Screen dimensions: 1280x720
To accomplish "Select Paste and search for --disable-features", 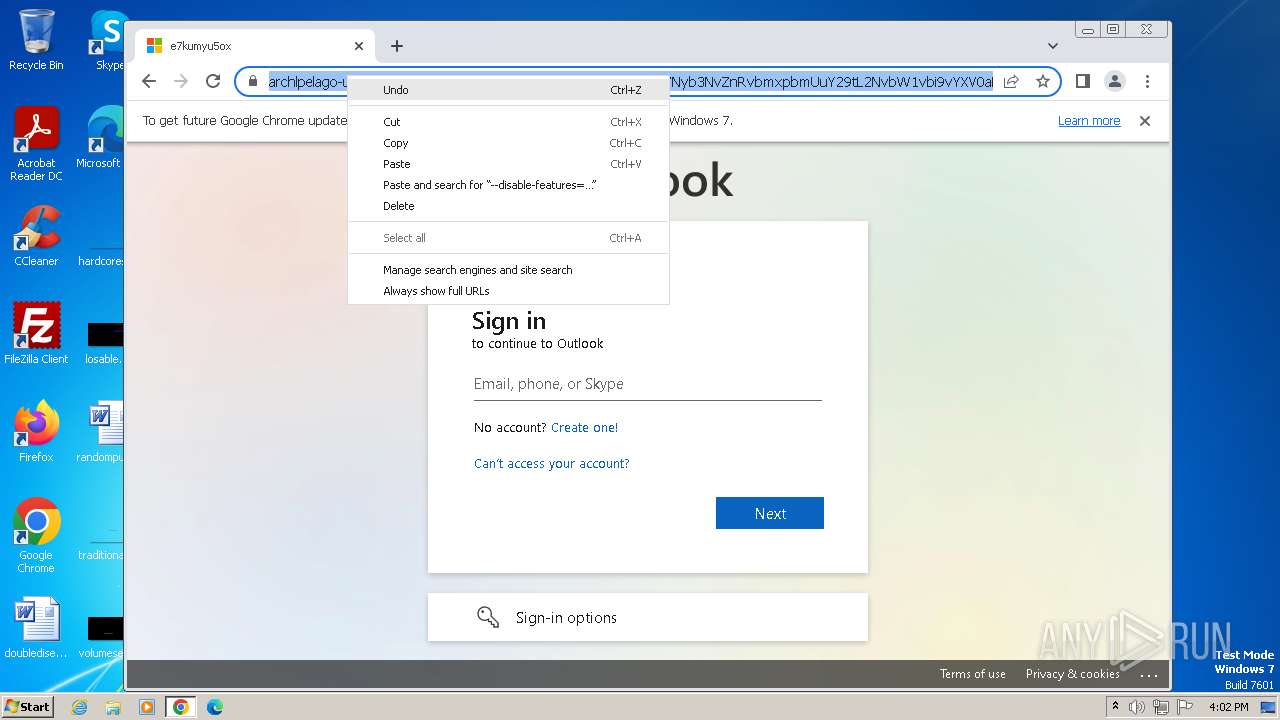I will point(508,185).
